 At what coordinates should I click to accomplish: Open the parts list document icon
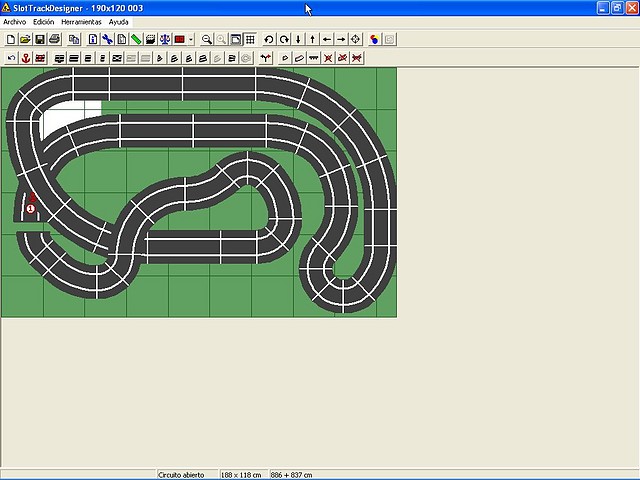(x=122, y=39)
